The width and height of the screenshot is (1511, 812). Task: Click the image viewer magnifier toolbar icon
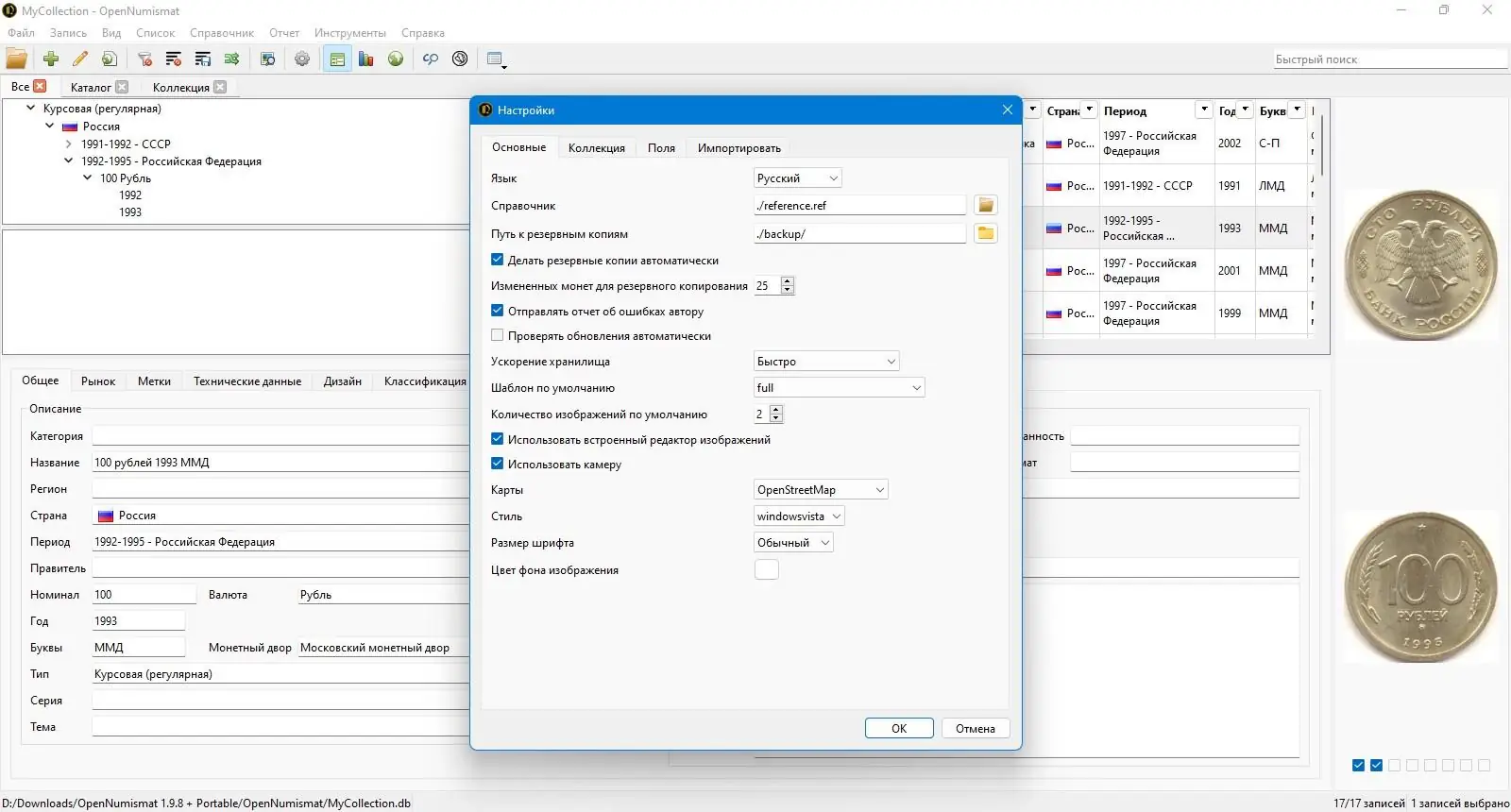point(268,59)
